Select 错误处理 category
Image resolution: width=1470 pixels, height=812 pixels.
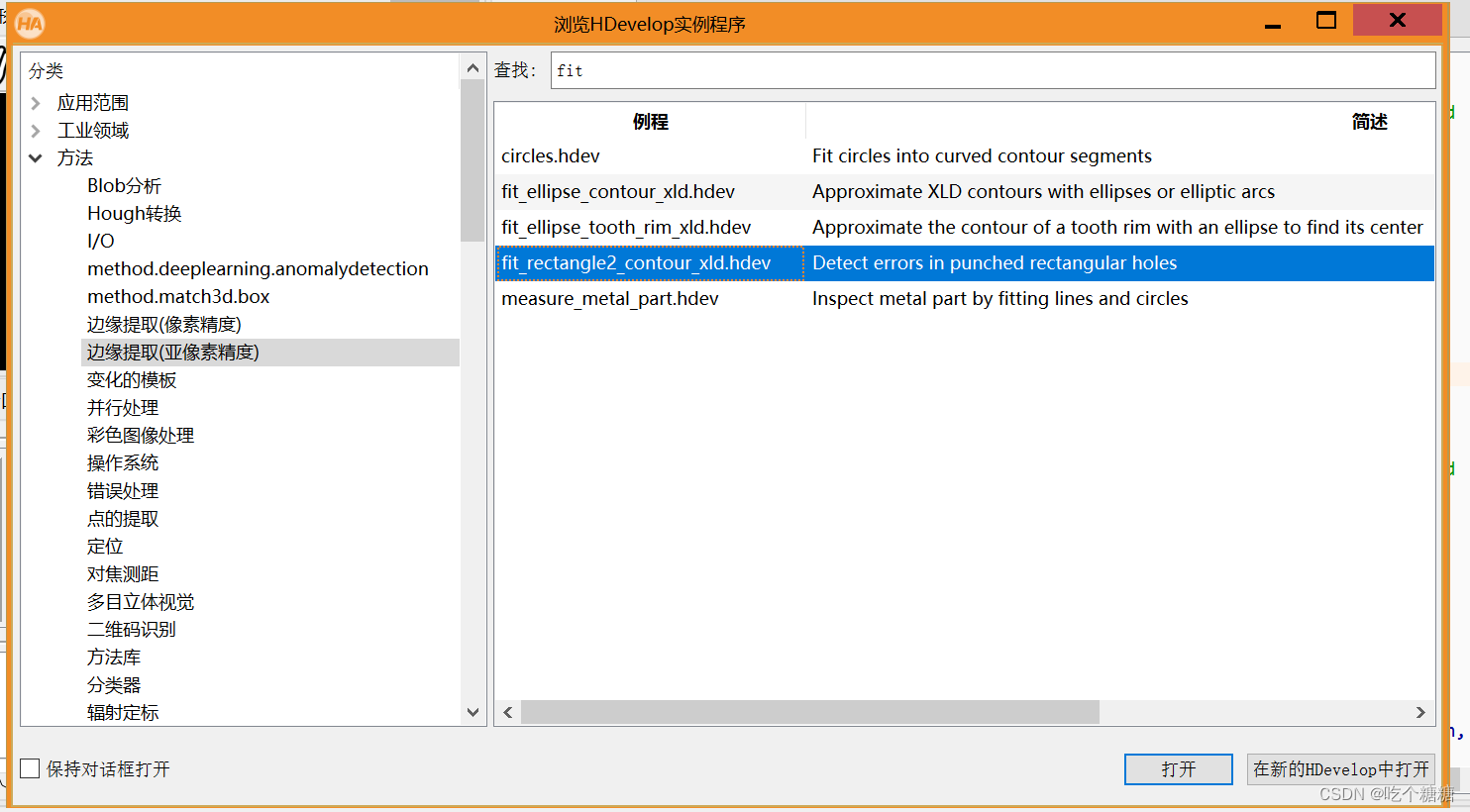pos(123,491)
